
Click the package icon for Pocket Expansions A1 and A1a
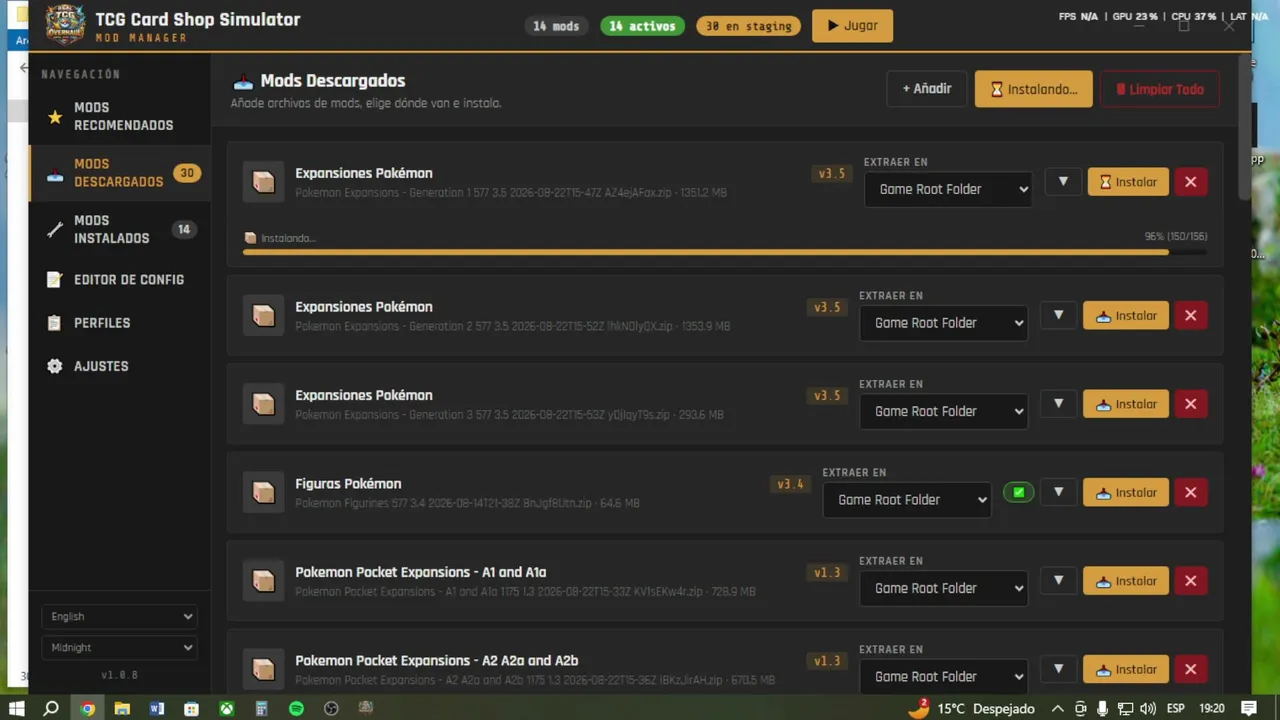pos(263,581)
